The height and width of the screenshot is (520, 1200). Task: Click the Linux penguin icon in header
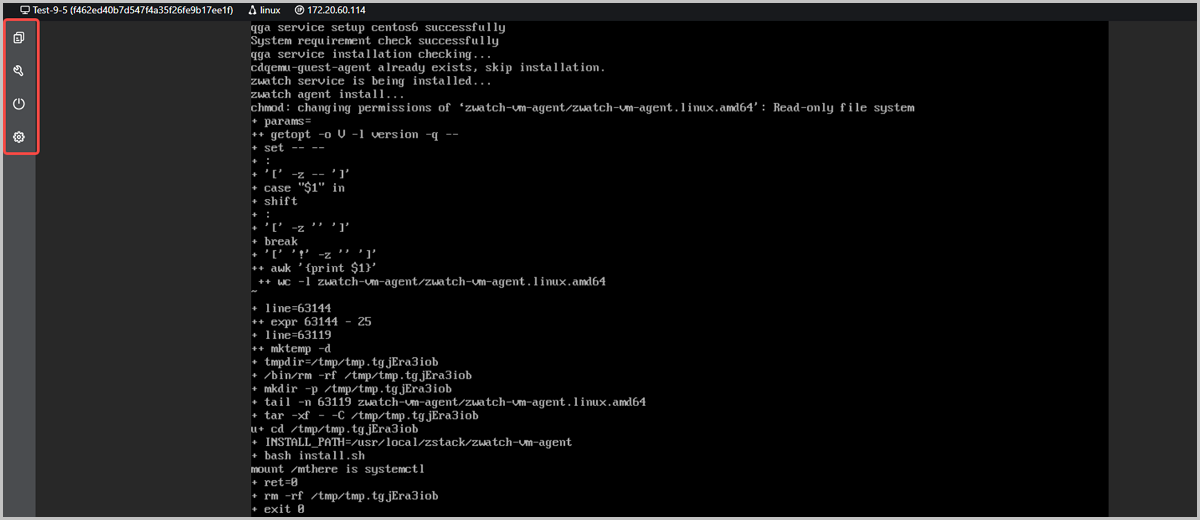point(252,9)
